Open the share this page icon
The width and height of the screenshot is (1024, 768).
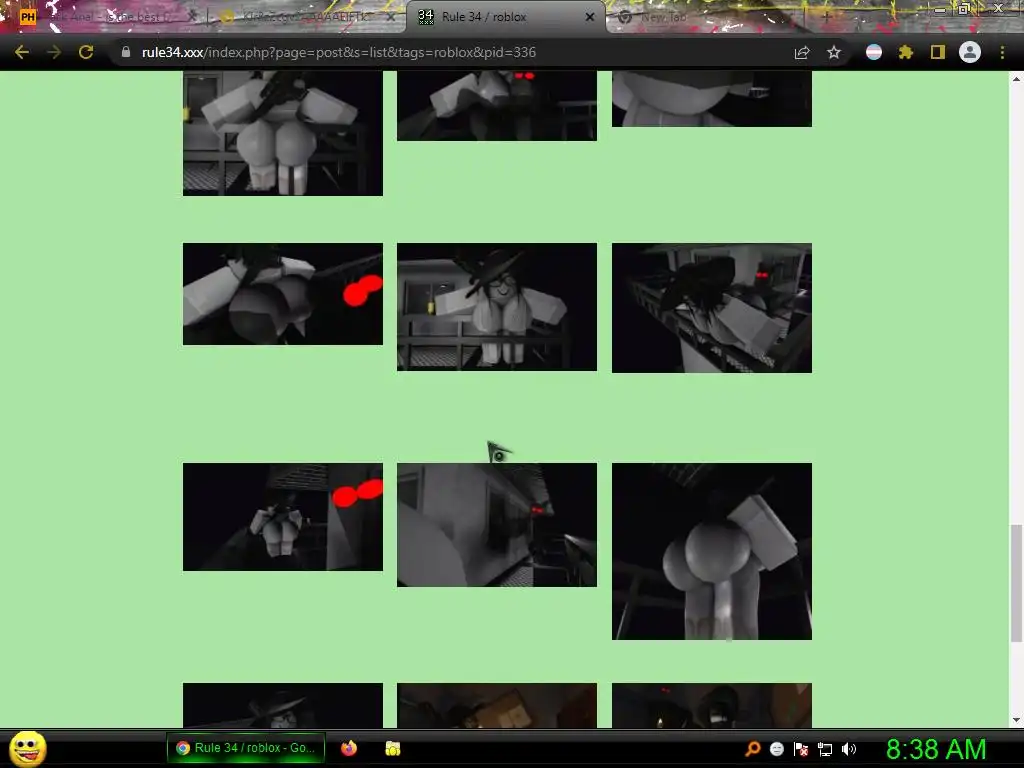point(802,52)
